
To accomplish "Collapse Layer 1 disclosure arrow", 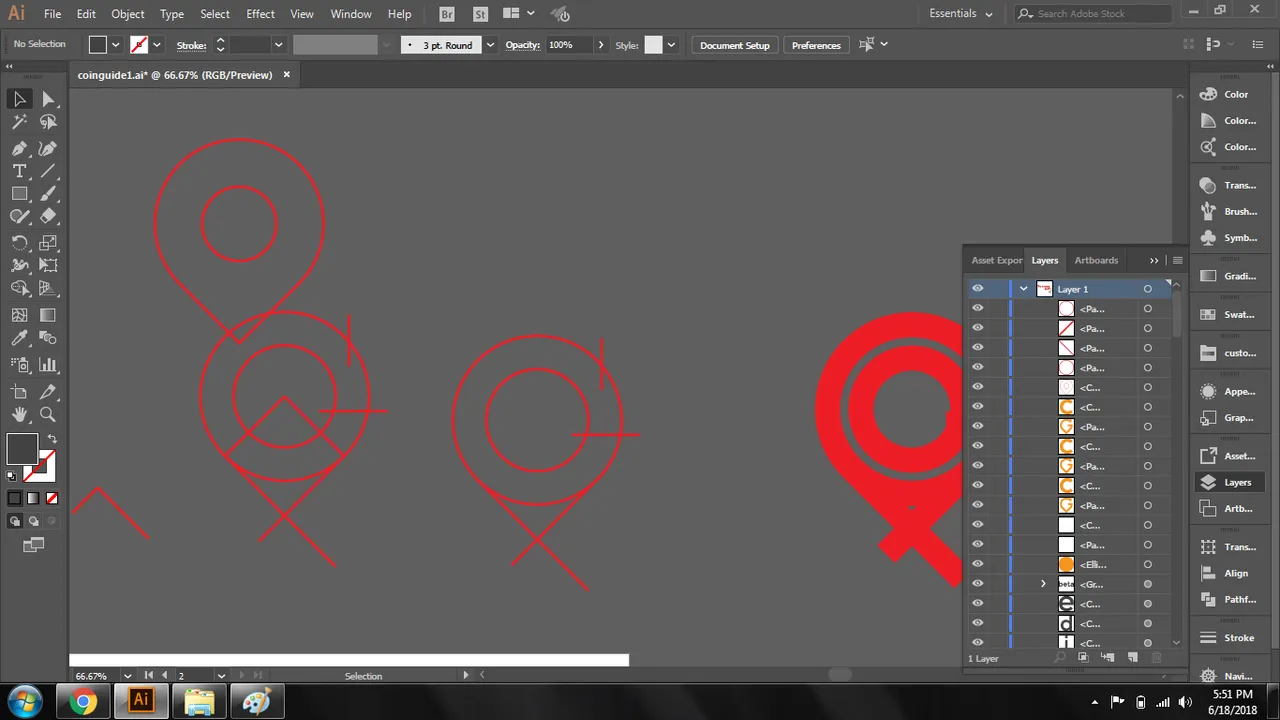I will coord(1023,289).
